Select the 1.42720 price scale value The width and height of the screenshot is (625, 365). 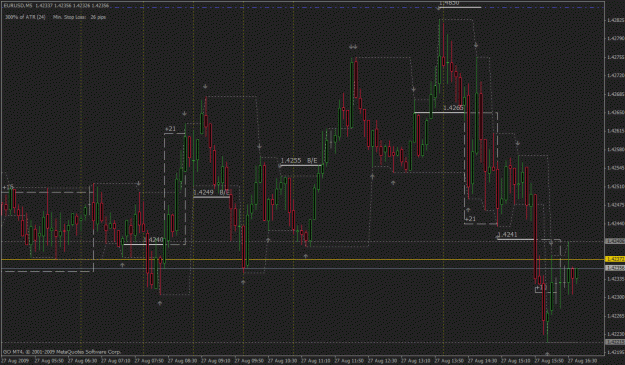[x=615, y=75]
